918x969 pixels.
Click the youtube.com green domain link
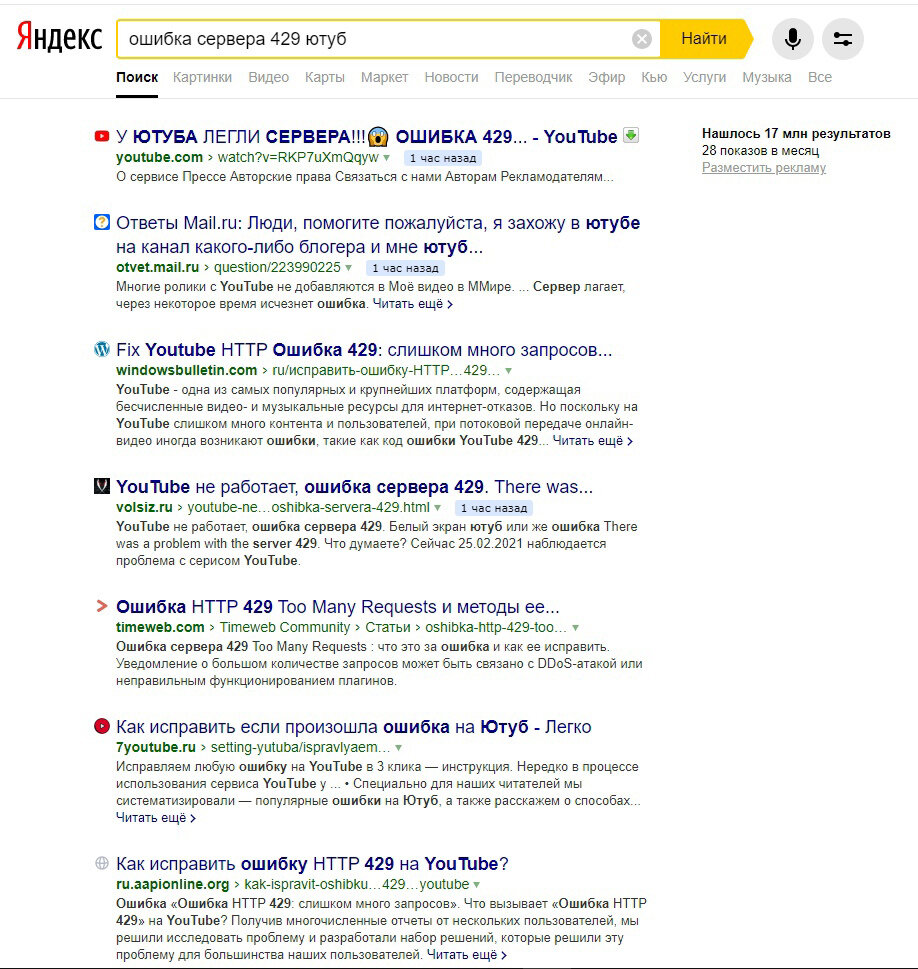tap(159, 157)
